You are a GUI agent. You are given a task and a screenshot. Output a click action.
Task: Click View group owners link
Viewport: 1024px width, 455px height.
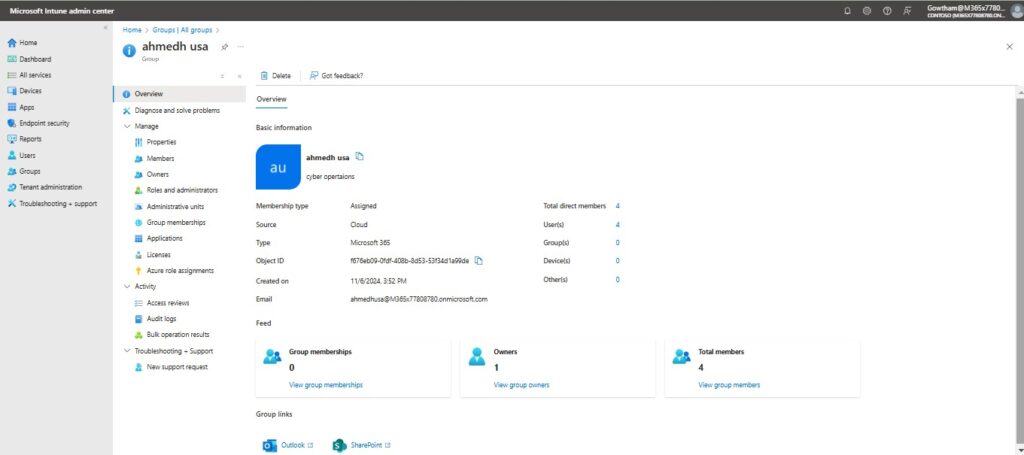click(x=521, y=385)
